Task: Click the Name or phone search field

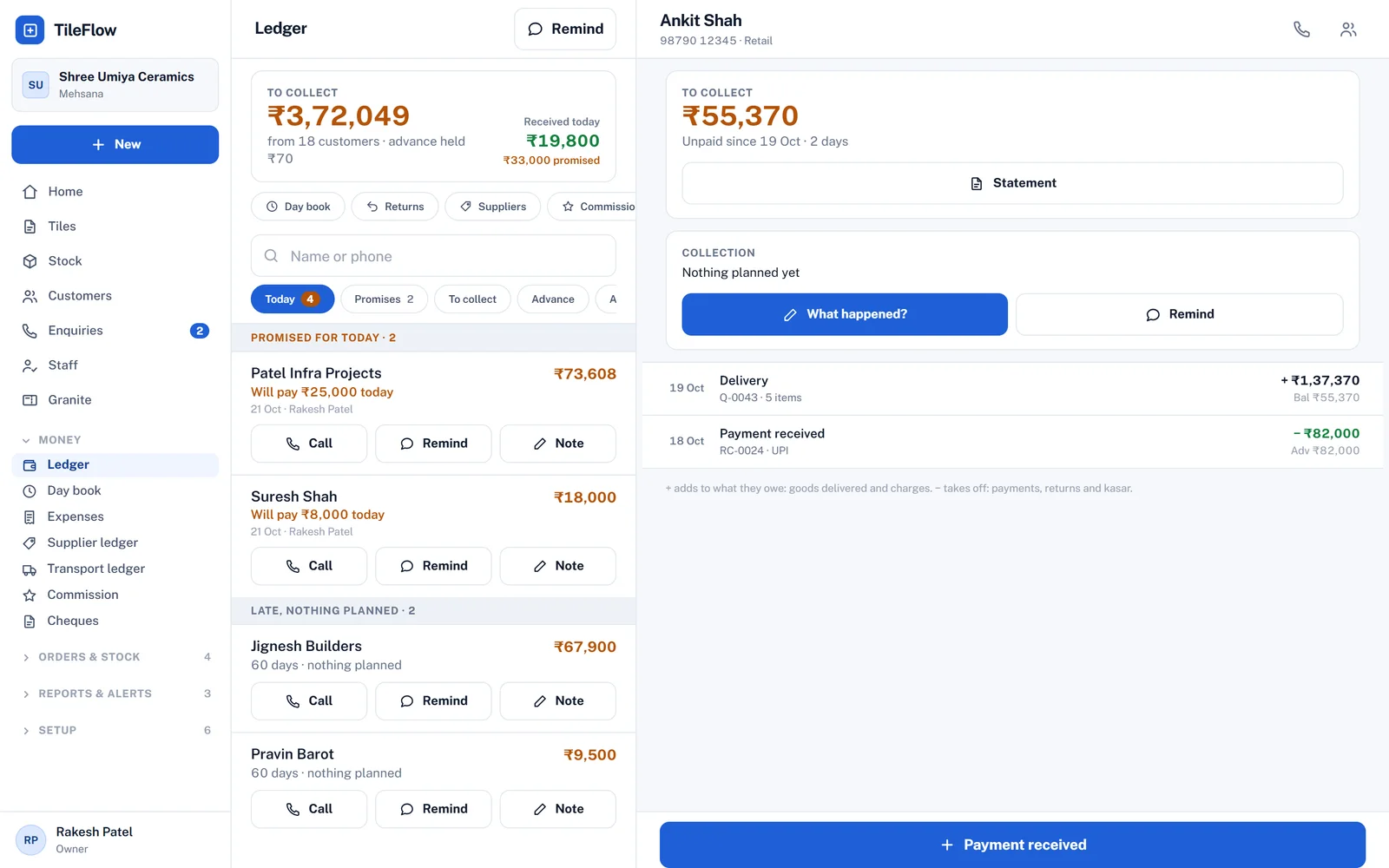Action: pos(433,256)
